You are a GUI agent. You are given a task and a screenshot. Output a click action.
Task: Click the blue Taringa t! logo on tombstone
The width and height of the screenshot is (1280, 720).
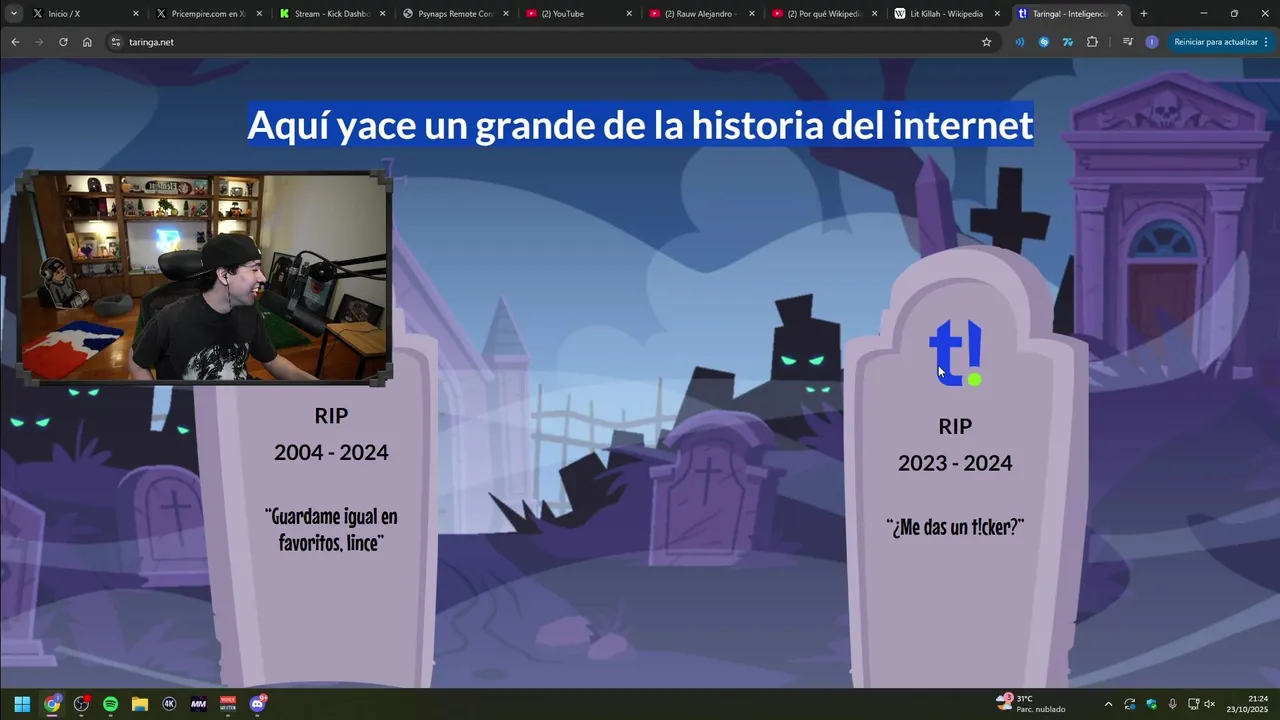956,353
